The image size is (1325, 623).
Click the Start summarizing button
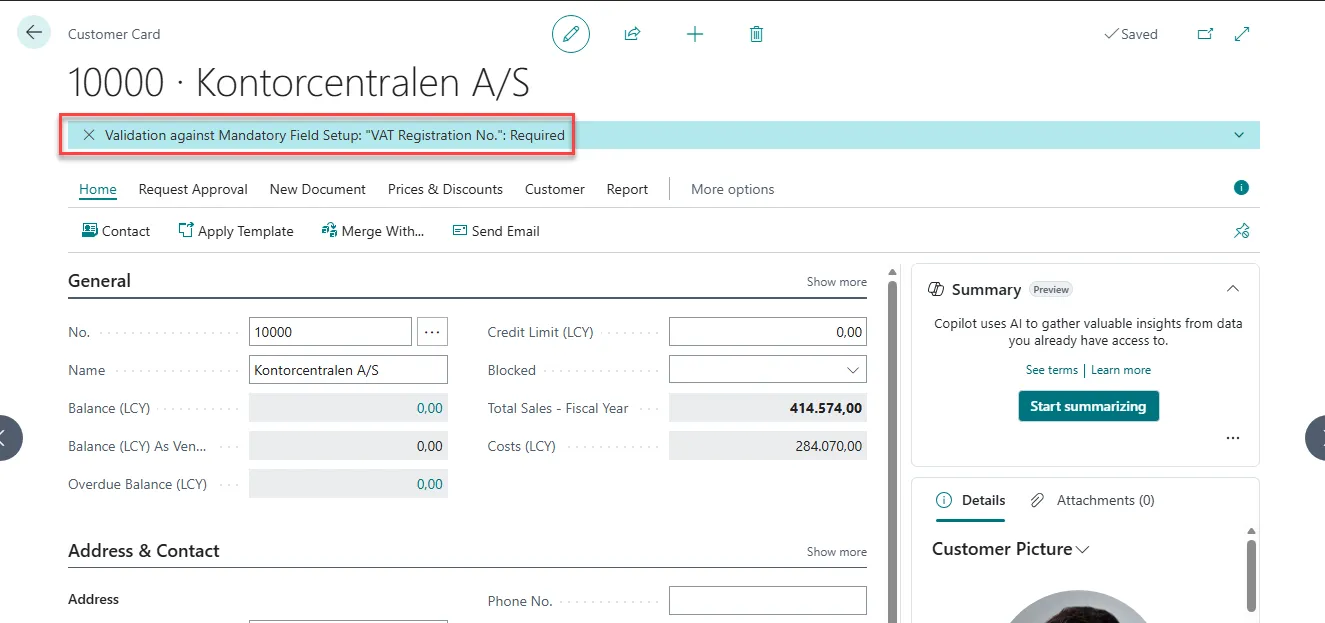(1088, 406)
